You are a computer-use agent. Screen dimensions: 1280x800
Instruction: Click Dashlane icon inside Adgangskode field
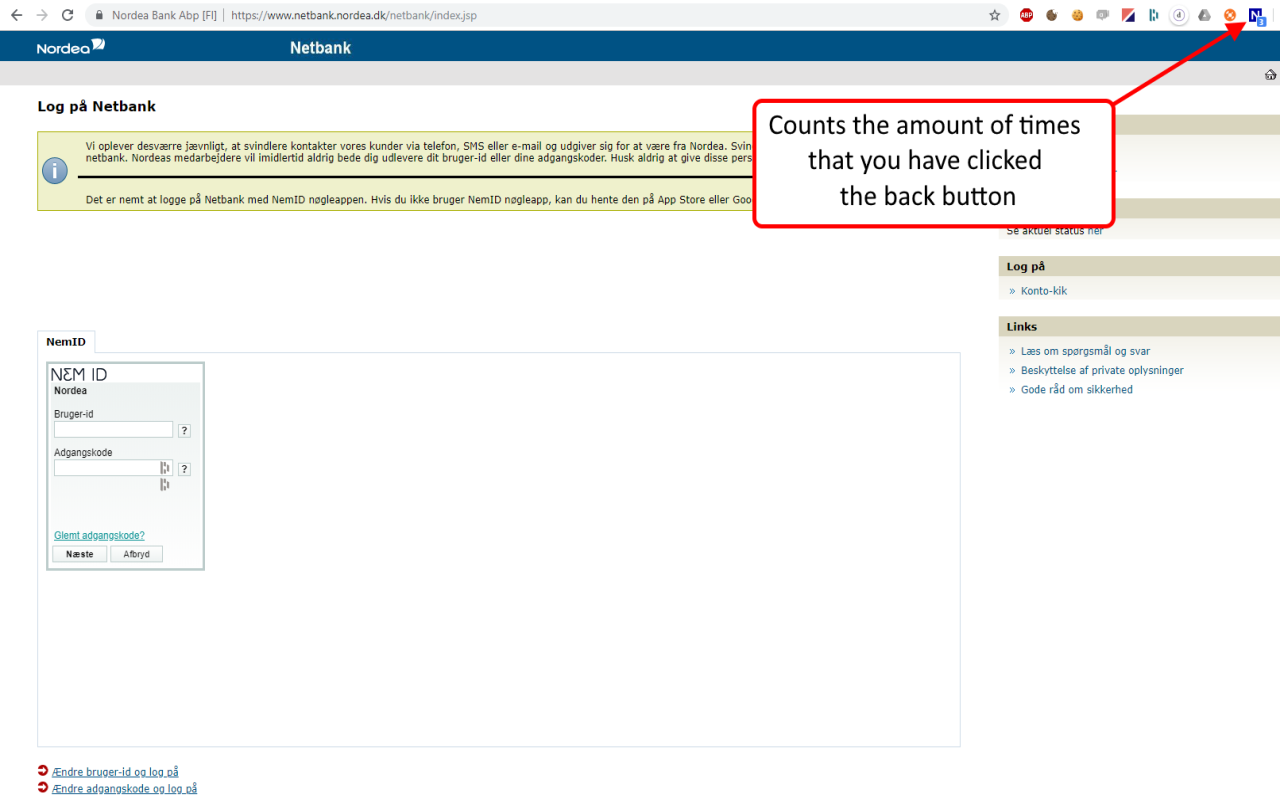pos(165,468)
